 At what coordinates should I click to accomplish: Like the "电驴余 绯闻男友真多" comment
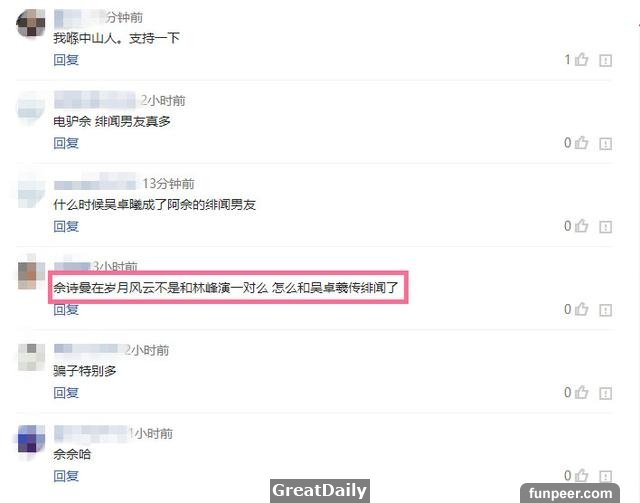(581, 143)
